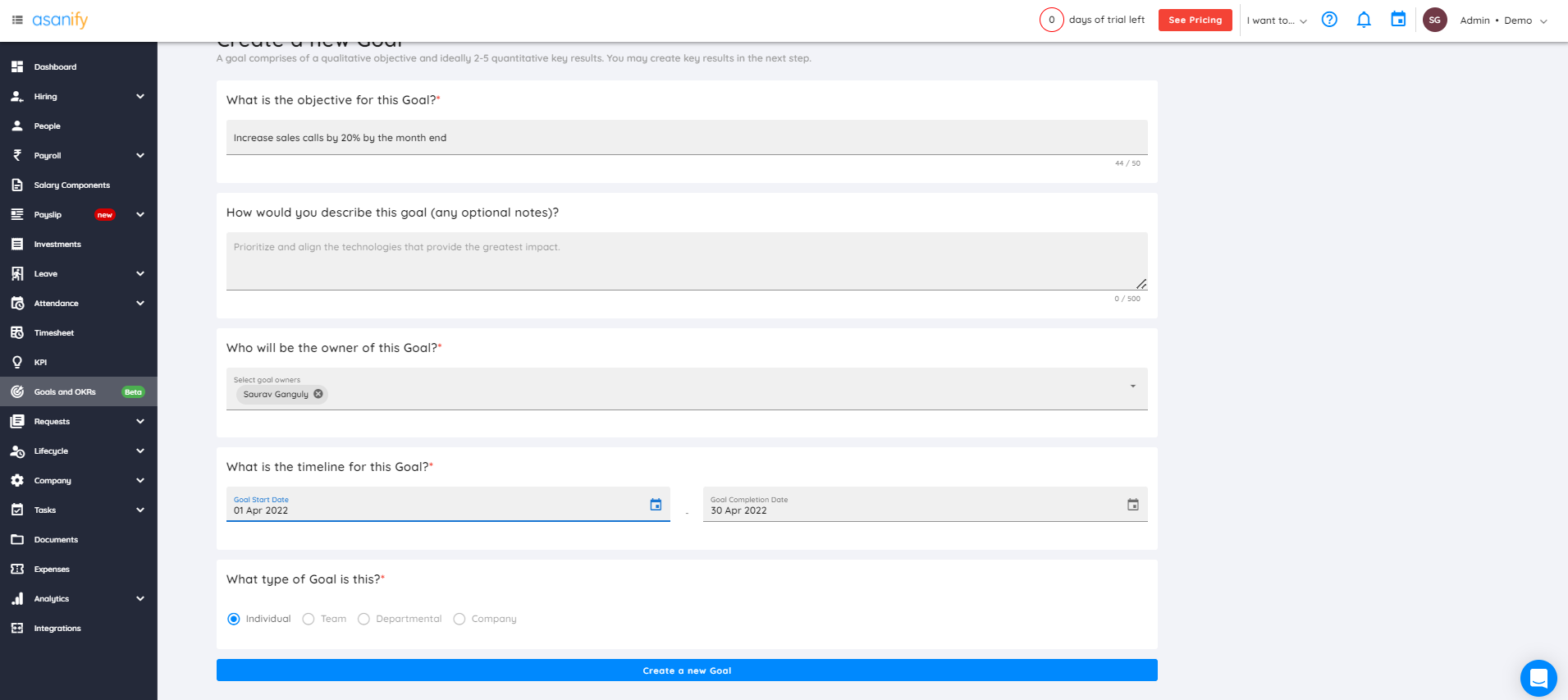Open the notifications bell
Viewport: 1568px width, 700px height.
point(1364,20)
